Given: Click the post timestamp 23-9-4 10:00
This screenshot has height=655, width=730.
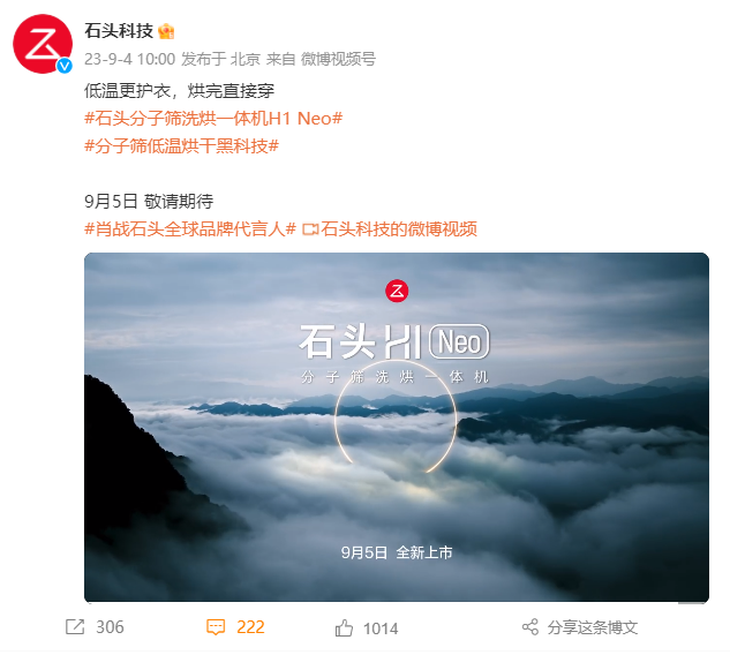Looking at the screenshot, I should [130, 59].
